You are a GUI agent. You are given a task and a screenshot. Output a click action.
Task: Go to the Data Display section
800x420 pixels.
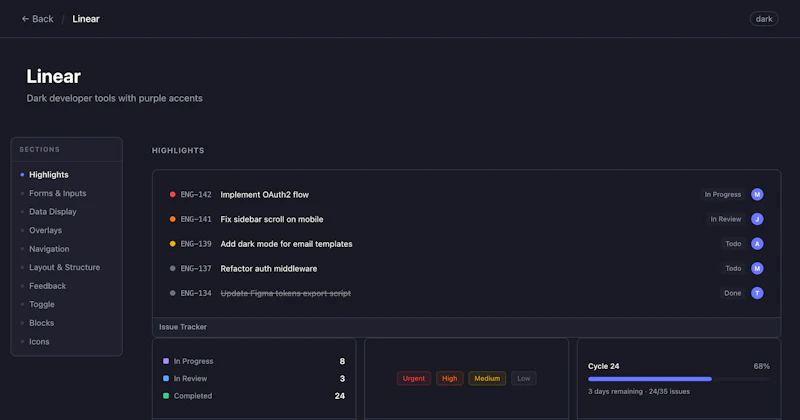pos(53,211)
